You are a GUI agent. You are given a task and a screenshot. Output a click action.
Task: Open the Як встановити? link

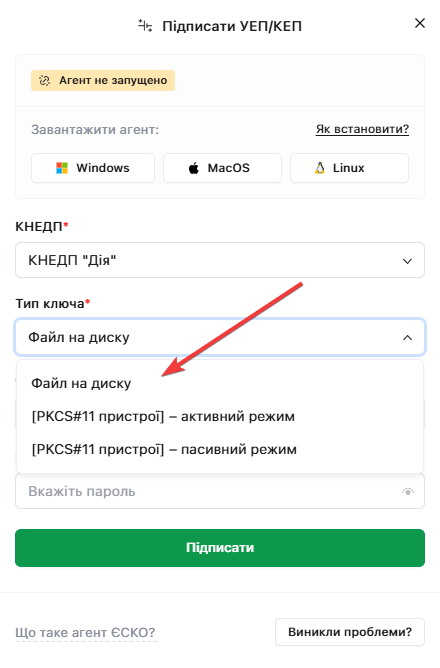(362, 129)
